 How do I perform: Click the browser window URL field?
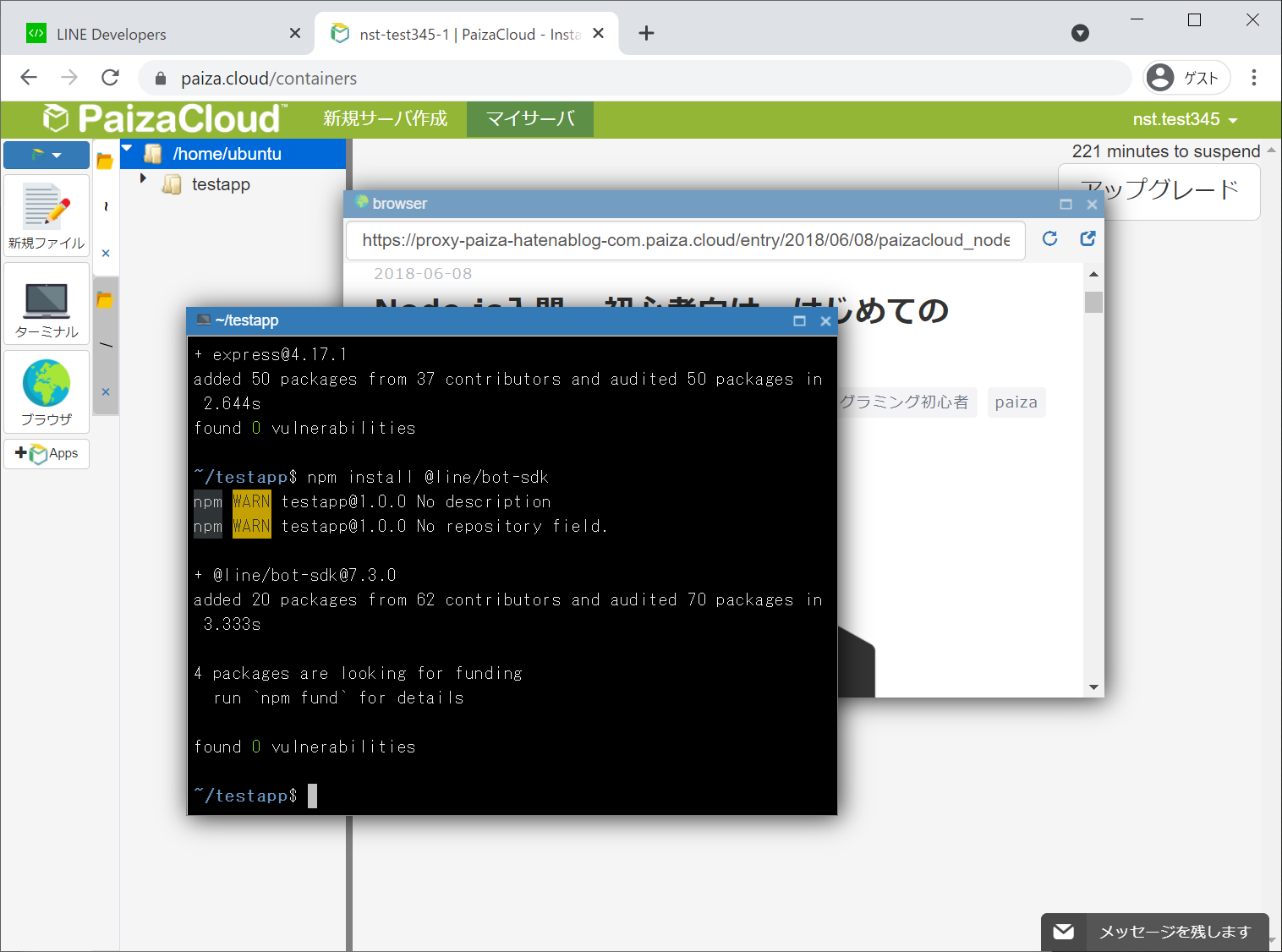tap(686, 240)
